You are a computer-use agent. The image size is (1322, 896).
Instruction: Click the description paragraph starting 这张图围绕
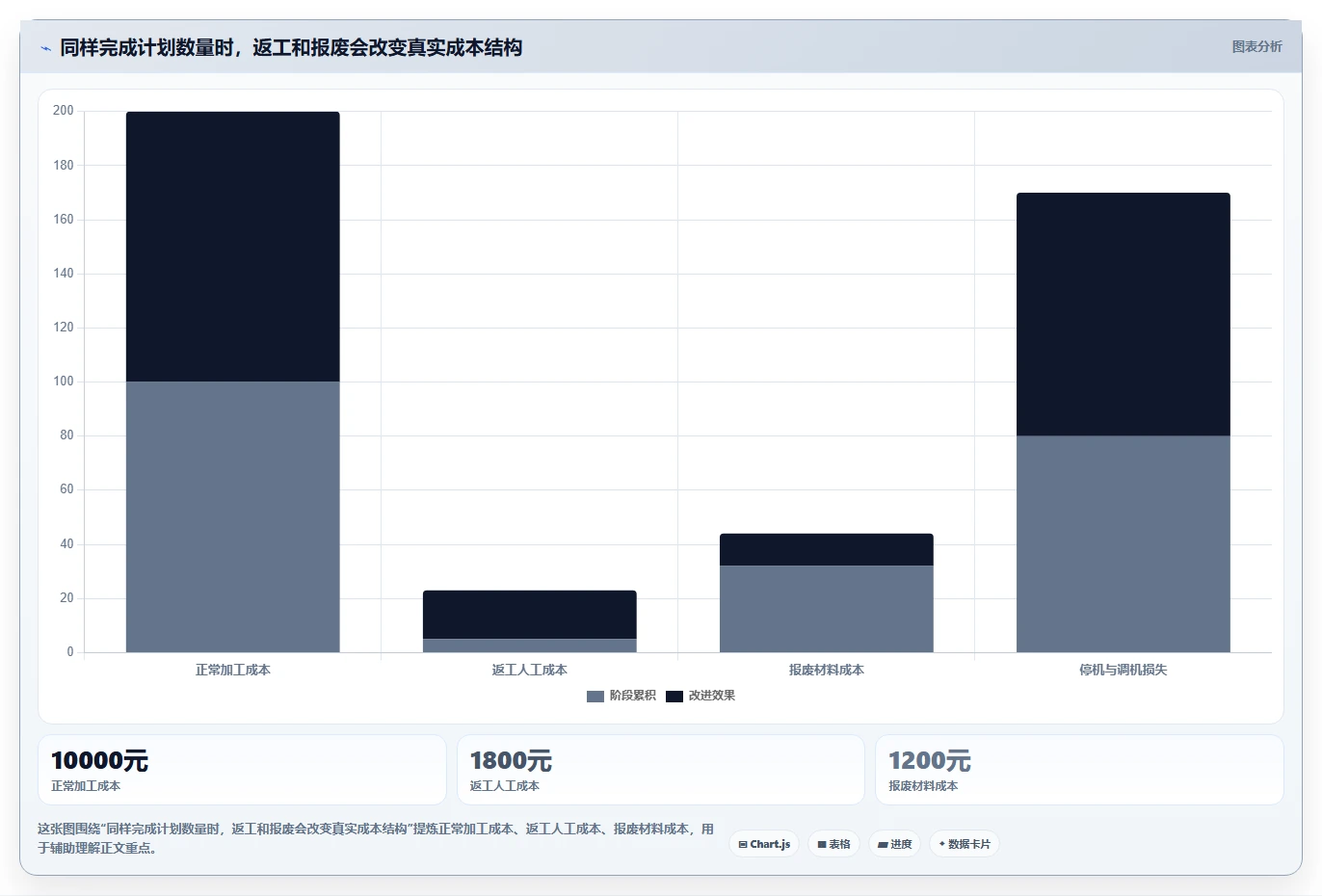tap(377, 838)
